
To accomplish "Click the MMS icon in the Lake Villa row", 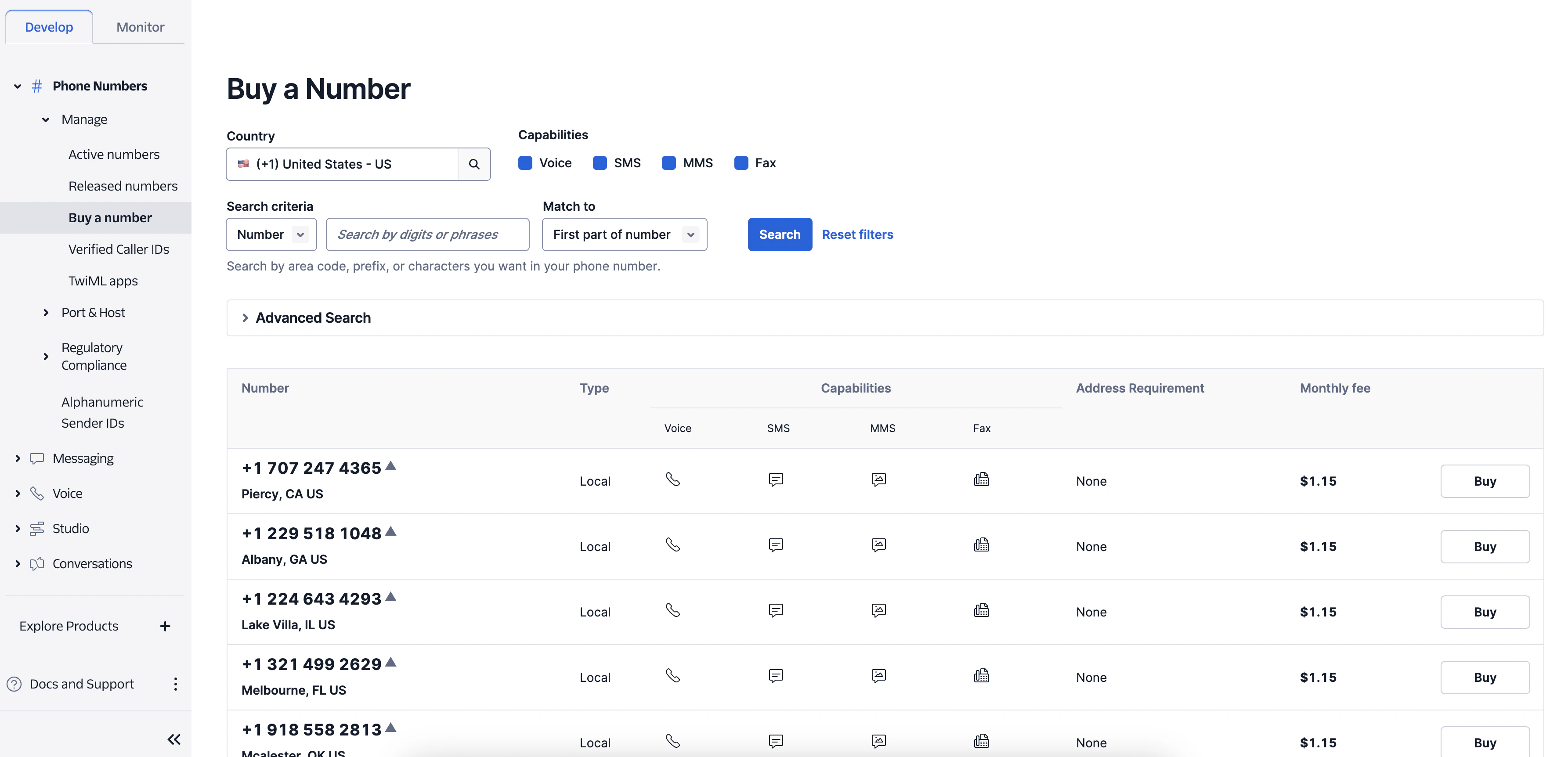I will 878,610.
